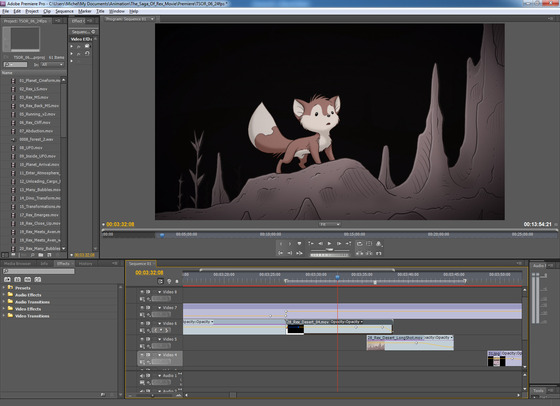Open the Edit menu
This screenshot has width=560, height=406.
pyautogui.click(x=17, y=11)
